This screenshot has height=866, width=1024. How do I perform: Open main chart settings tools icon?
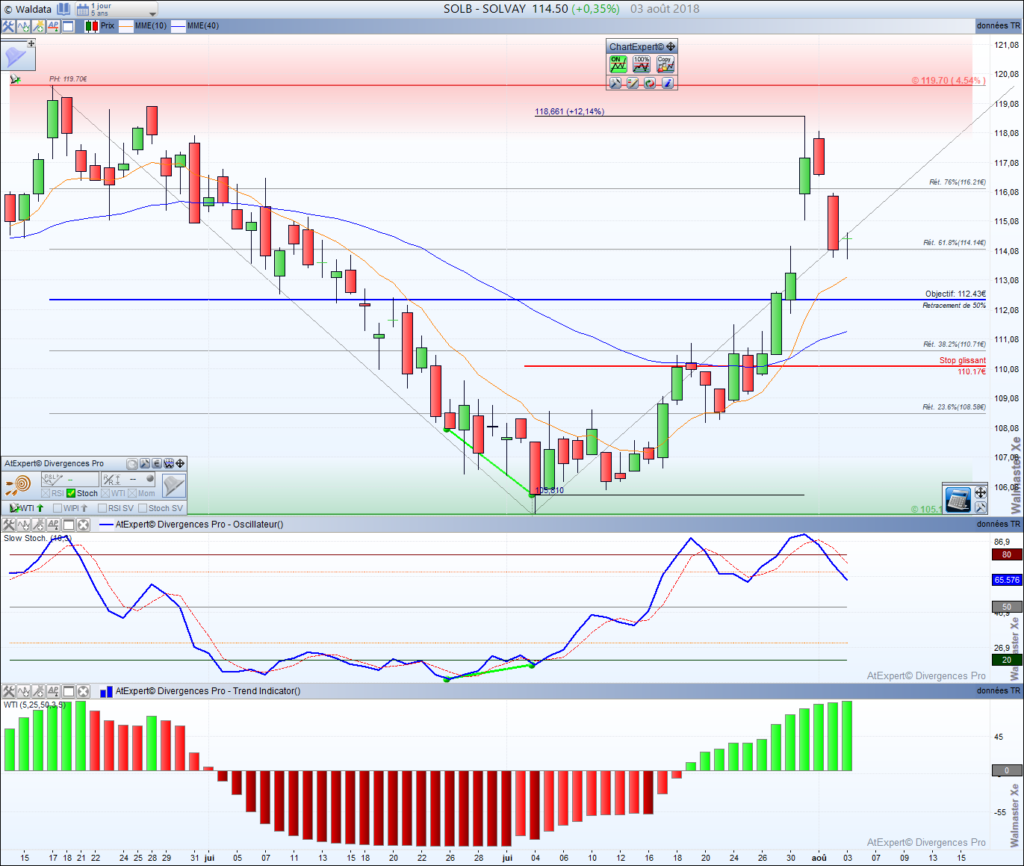point(8,26)
